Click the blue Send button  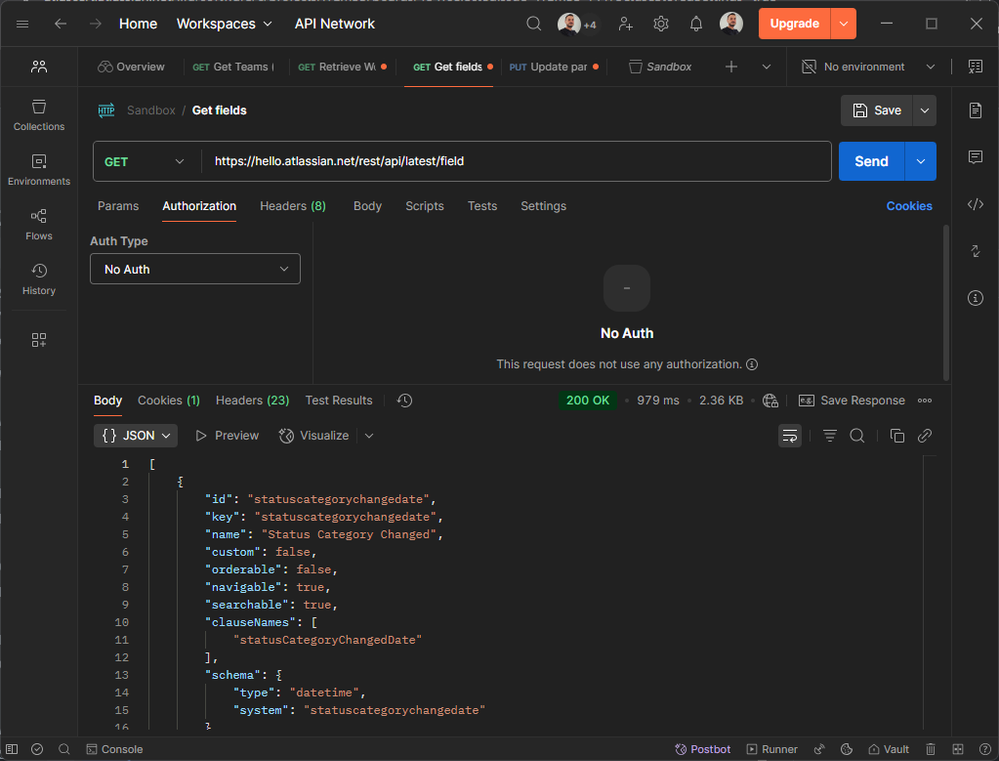(870, 161)
